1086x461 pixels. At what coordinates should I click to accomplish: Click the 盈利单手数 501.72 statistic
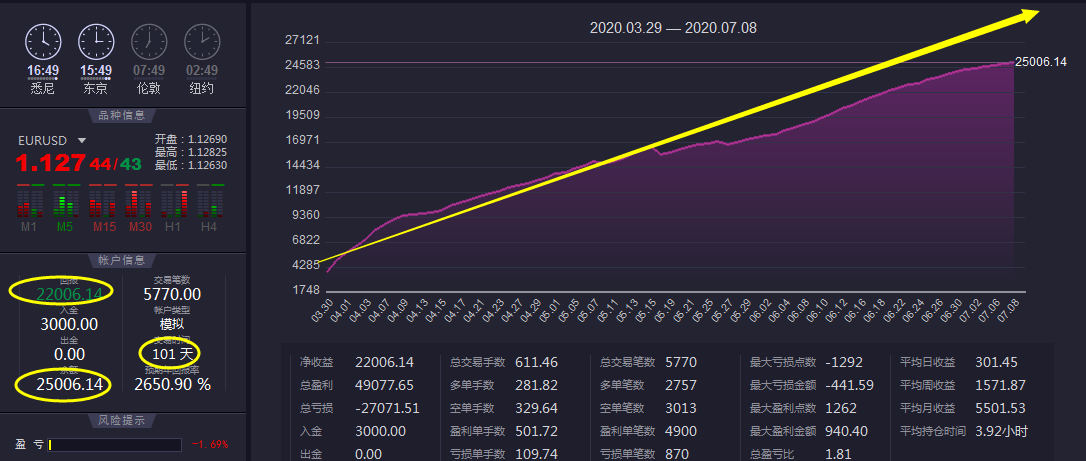point(504,431)
